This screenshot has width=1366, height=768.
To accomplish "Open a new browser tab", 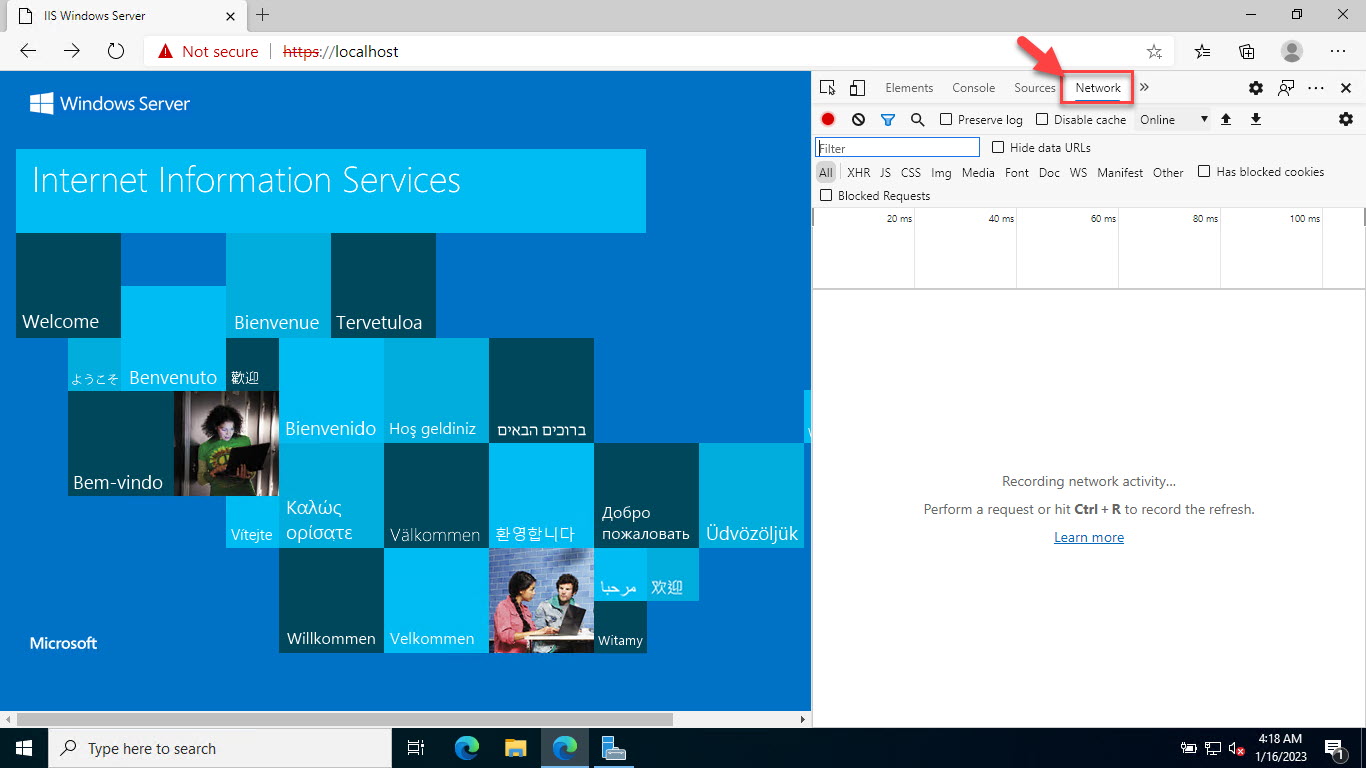I will tap(263, 15).
